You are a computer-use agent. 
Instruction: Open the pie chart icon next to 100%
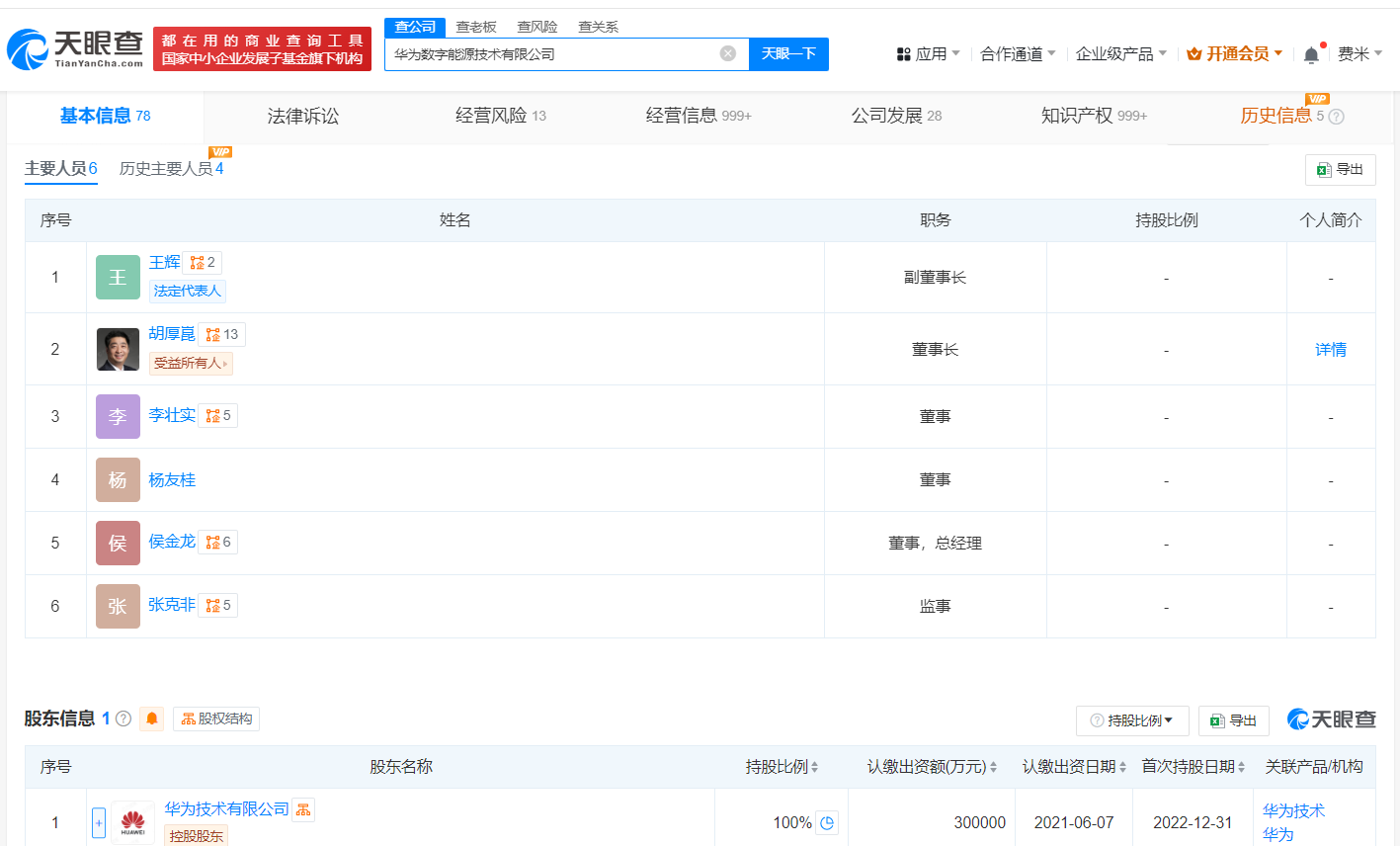(x=827, y=822)
